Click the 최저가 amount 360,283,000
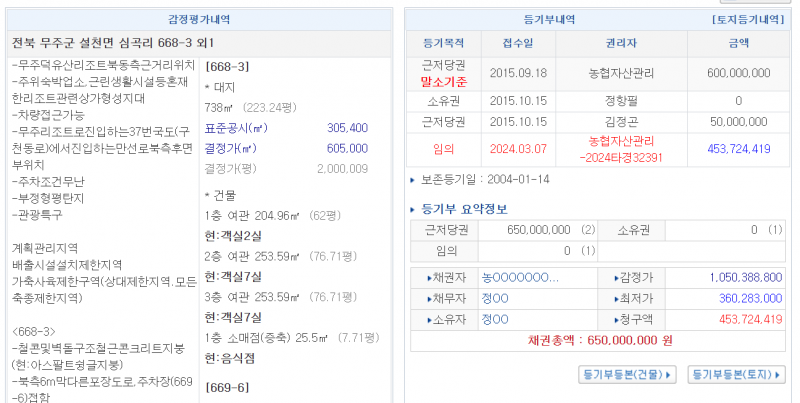This screenshot has width=800, height=403. tap(740, 298)
